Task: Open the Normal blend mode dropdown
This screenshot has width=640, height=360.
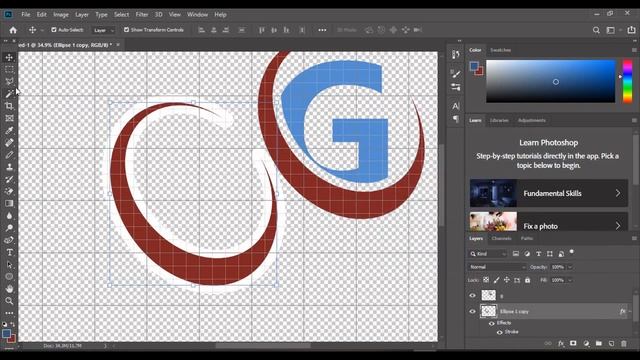Action: pos(497,267)
